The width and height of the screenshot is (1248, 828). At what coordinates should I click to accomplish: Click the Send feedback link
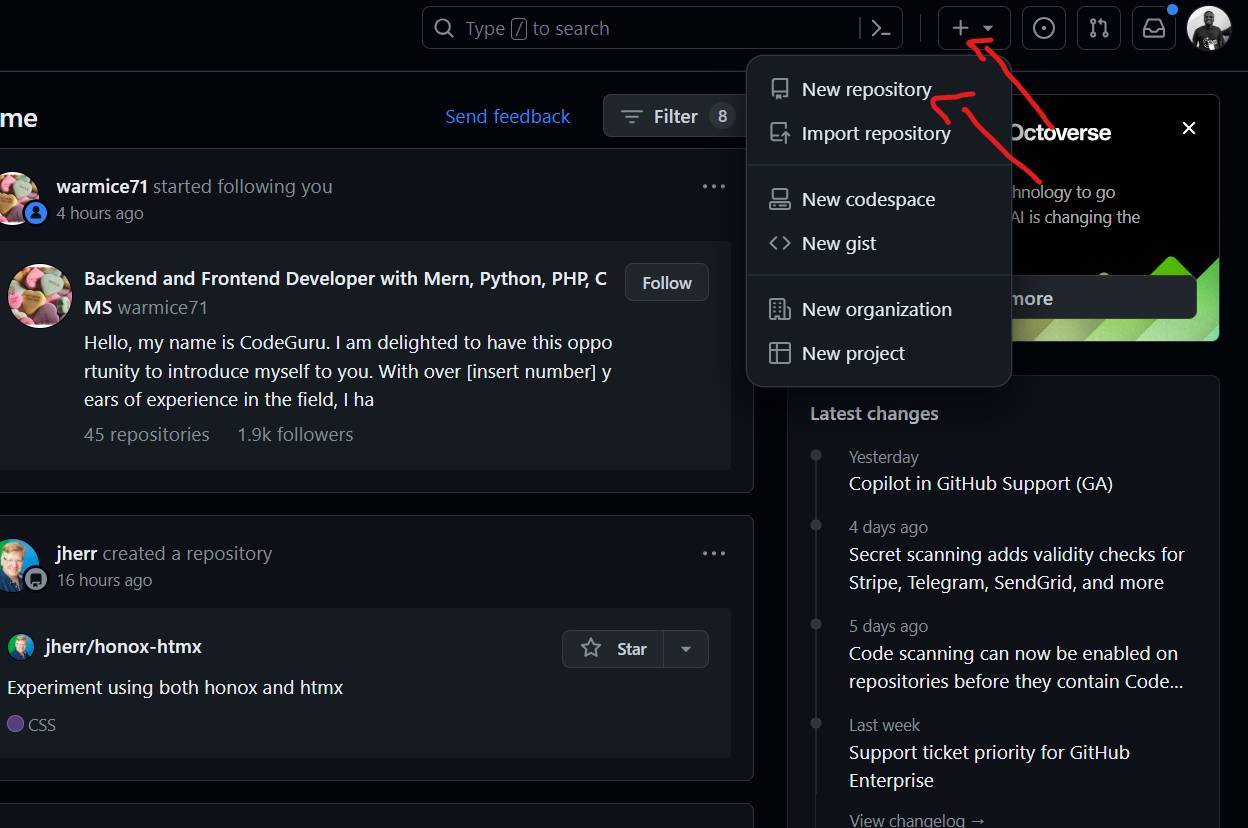coord(508,117)
